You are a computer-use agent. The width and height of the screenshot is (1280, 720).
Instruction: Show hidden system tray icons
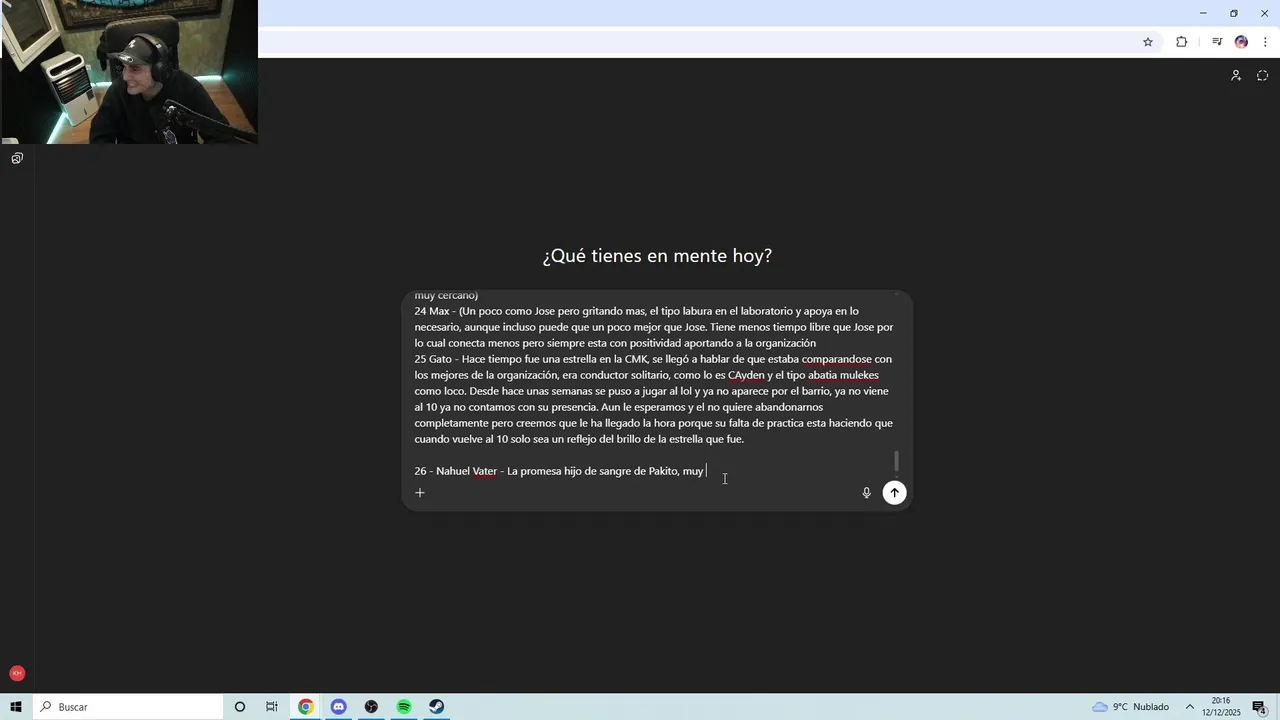pos(1190,707)
